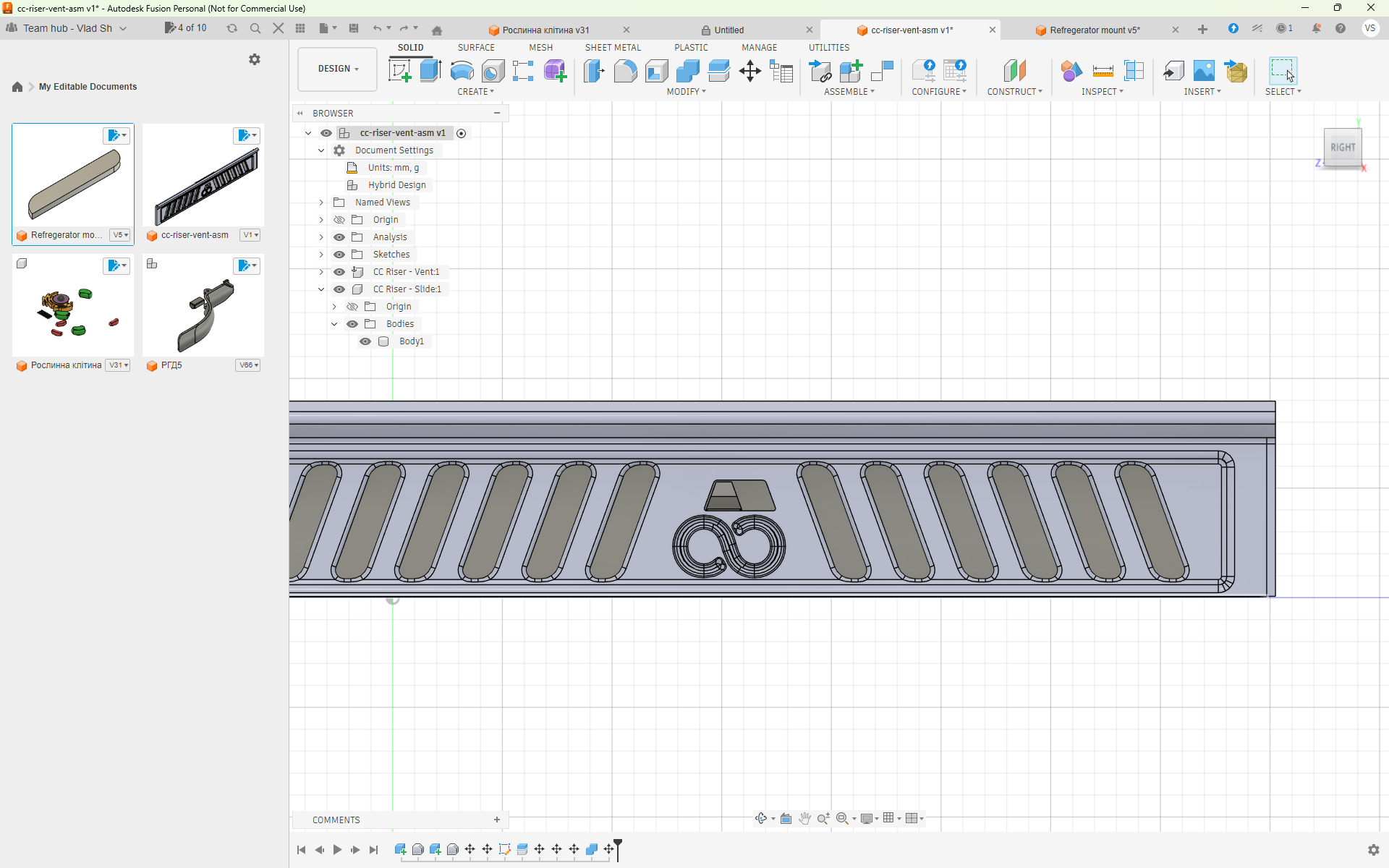Select the Shell tool
This screenshot has width=1389, height=868.
pyautogui.click(x=656, y=71)
